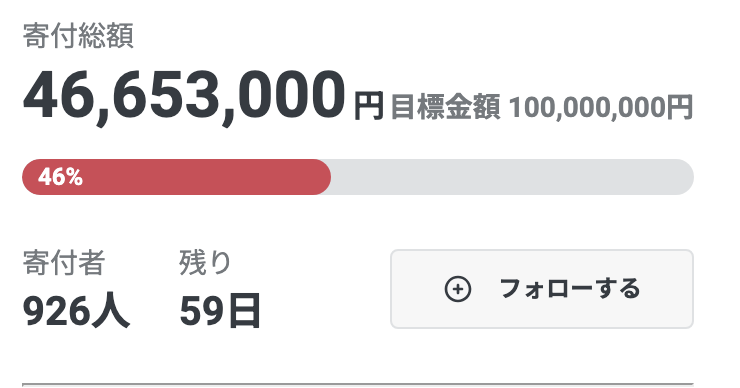
Task: Click the 寄付総額 heading label
Action: 78,36
